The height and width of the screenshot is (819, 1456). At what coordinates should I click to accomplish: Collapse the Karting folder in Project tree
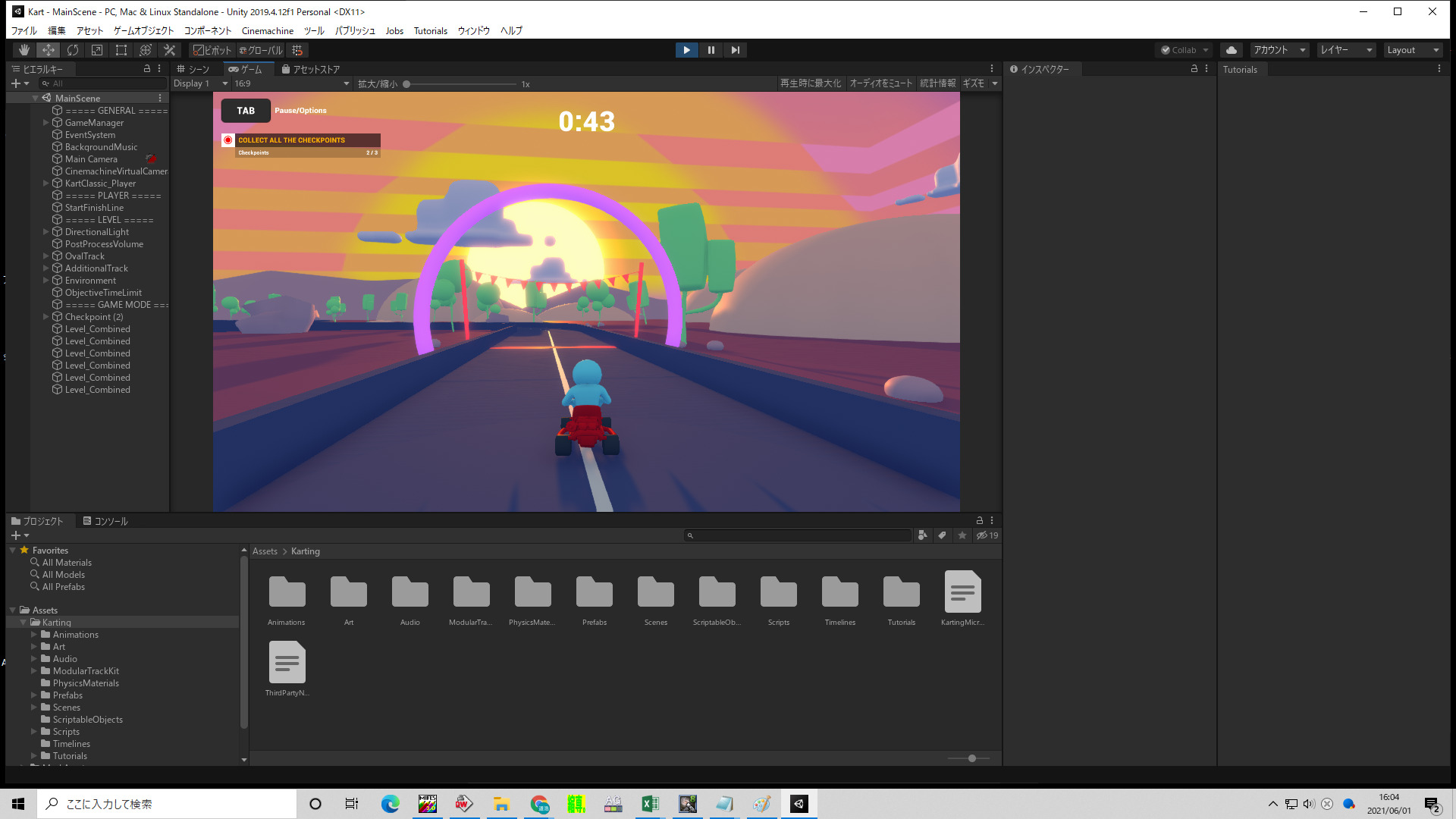24,623
